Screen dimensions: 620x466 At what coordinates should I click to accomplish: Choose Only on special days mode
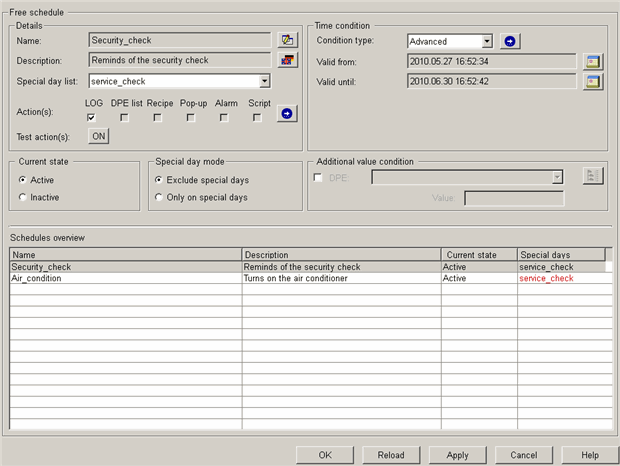point(159,197)
